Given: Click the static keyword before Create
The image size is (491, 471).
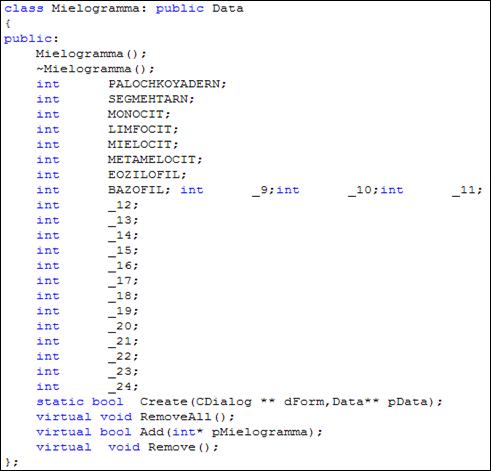Looking at the screenshot, I should pos(60,402).
